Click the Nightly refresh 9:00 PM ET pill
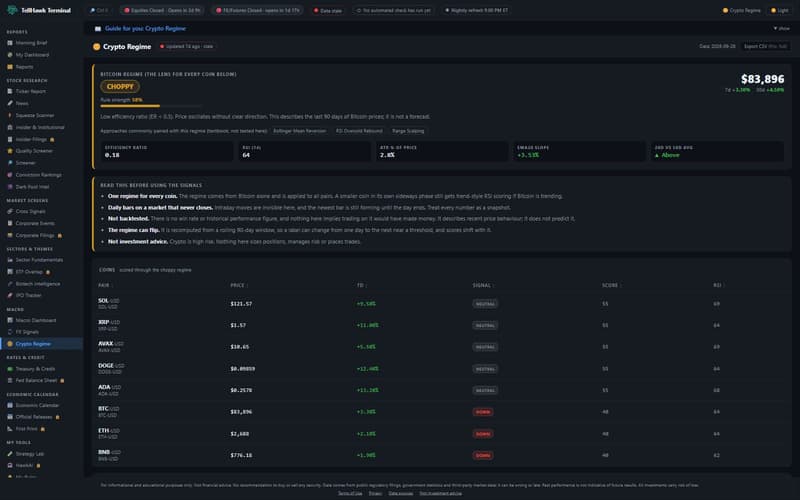800x500 pixels. (477, 10)
